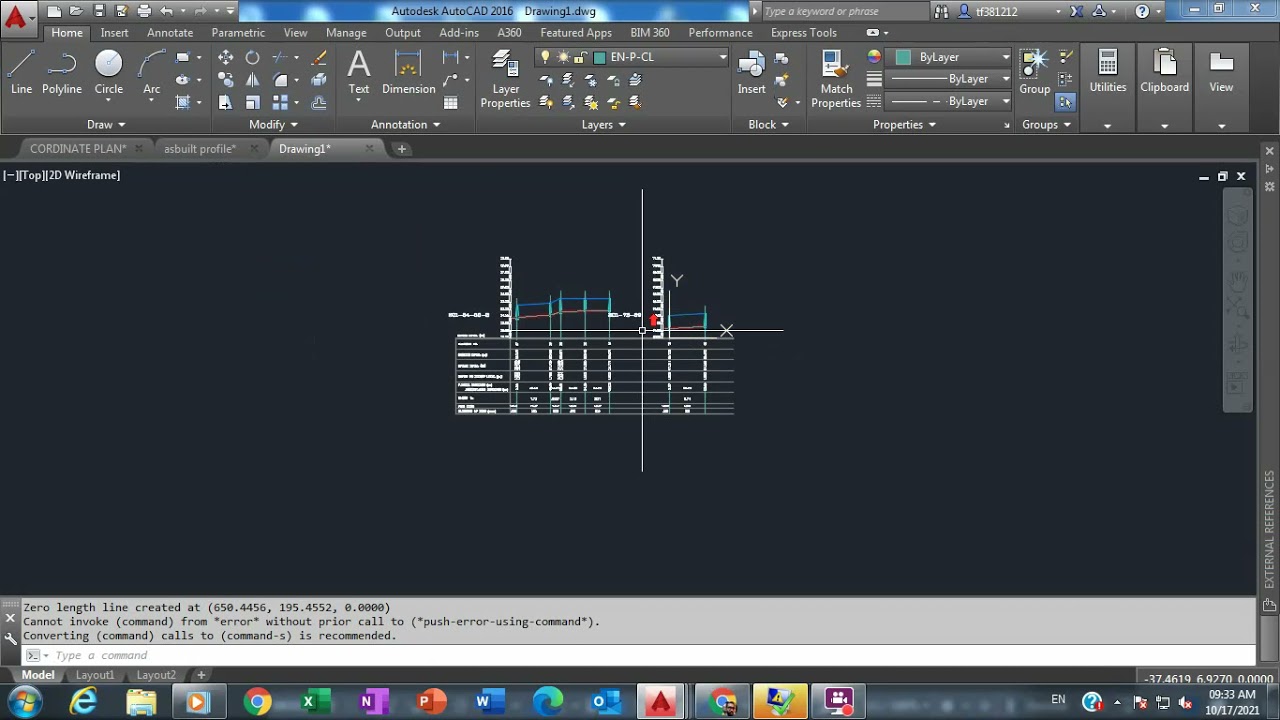Toggle freeze on the current layer
The image size is (1280, 720).
562,57
